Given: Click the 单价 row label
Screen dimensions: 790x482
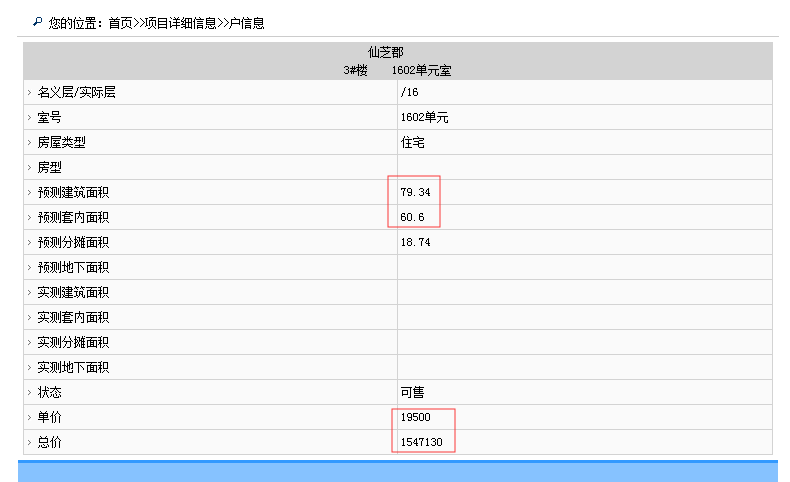Looking at the screenshot, I should (x=49, y=418).
